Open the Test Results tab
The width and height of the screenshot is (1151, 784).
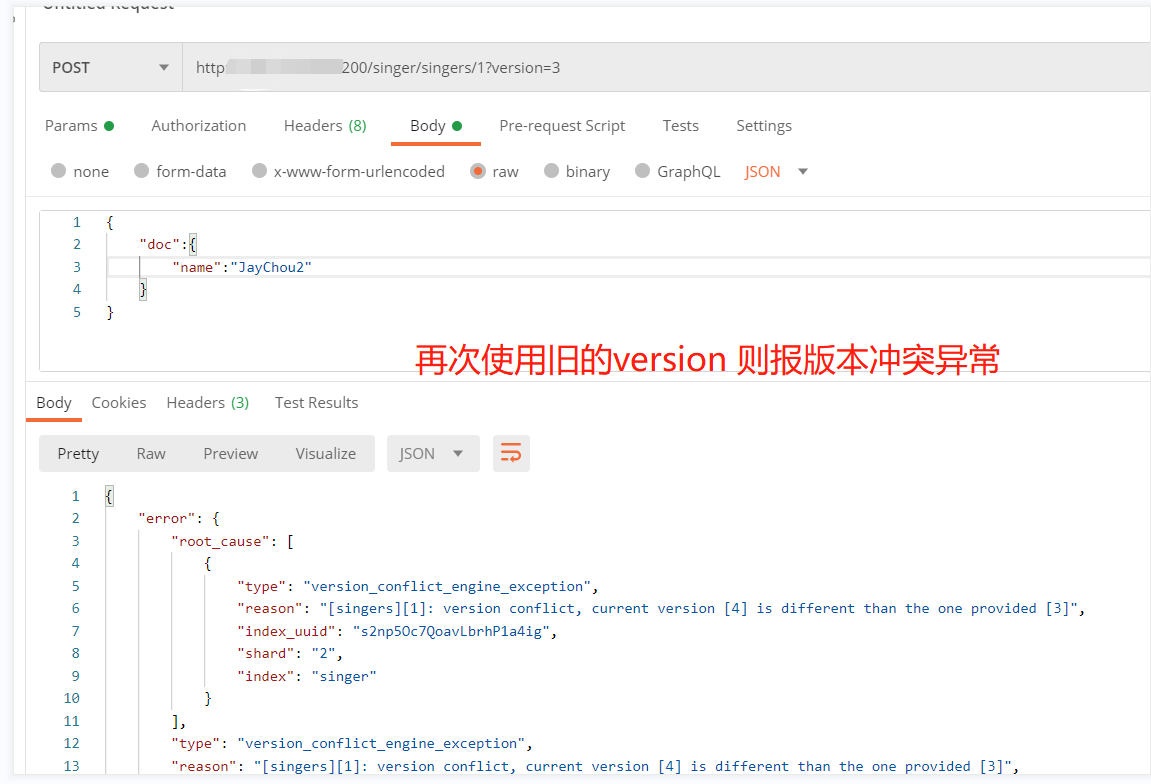coord(316,402)
